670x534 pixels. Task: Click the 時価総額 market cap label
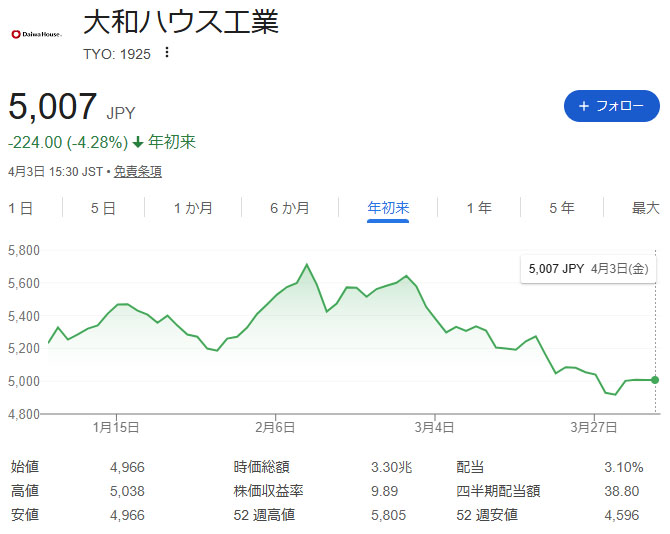click(x=263, y=467)
